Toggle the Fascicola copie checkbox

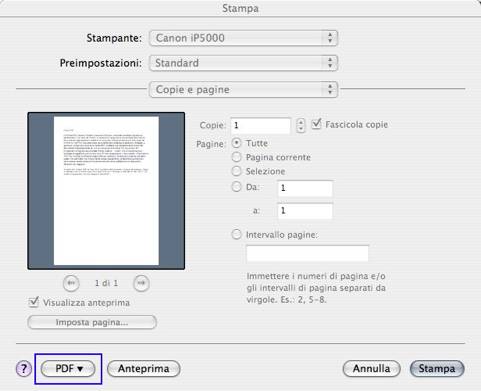316,124
